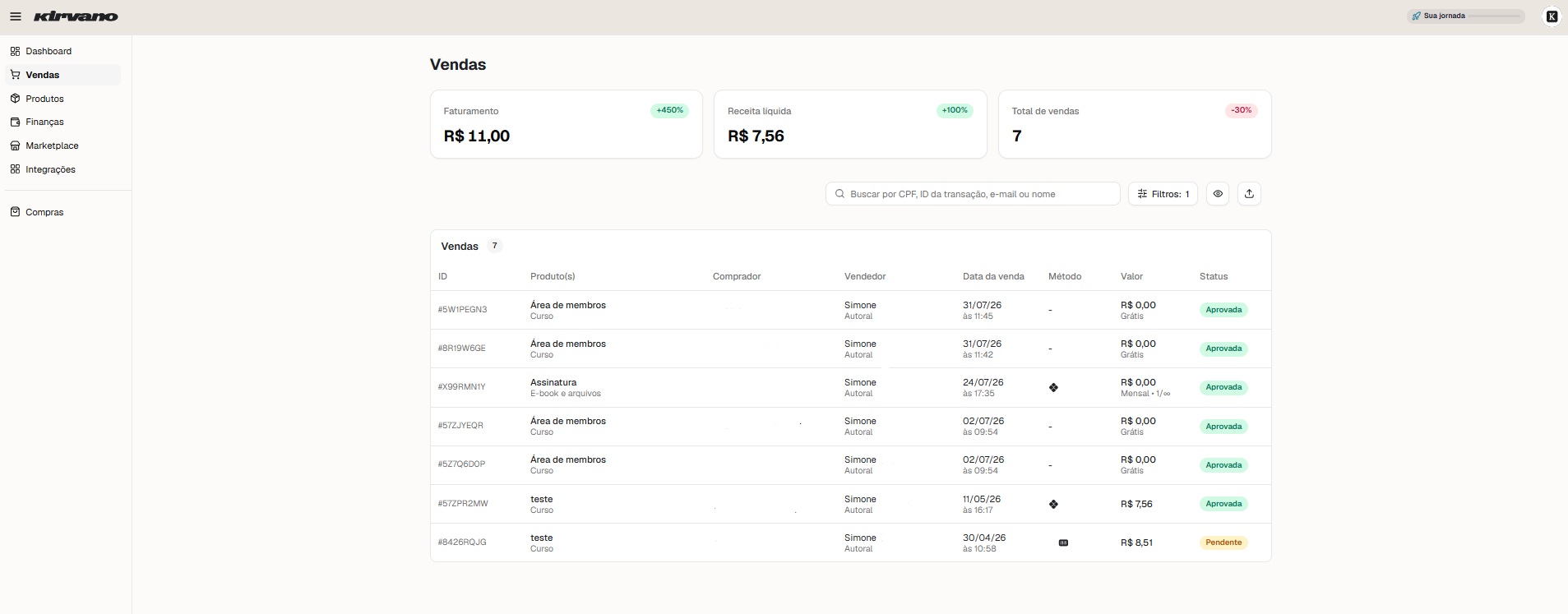The width and height of the screenshot is (1568, 614).
Task: Click the Pendente status badge
Action: 1223,542
